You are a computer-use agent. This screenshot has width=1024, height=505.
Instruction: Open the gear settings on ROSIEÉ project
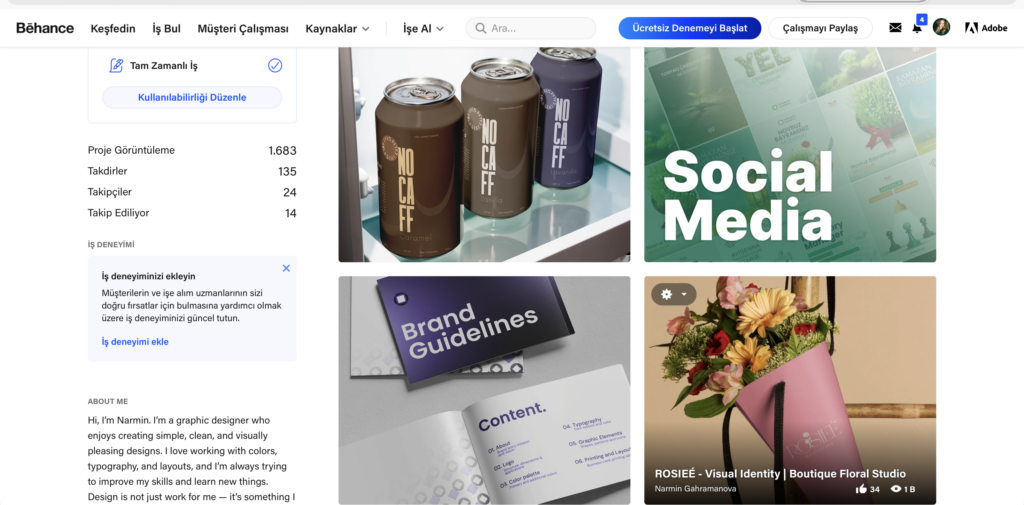click(x=666, y=294)
